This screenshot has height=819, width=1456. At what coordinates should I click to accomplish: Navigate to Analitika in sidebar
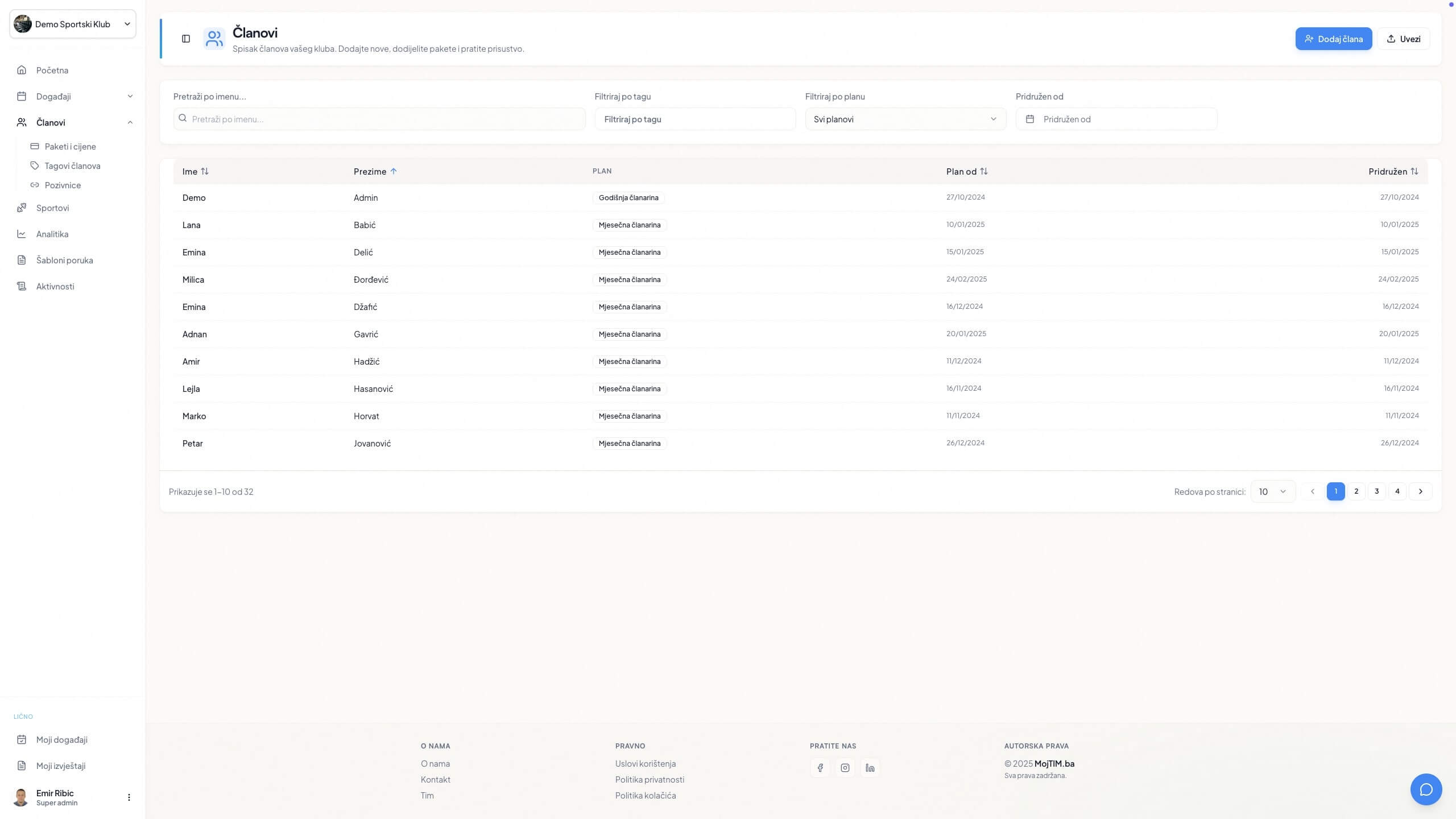[52, 234]
